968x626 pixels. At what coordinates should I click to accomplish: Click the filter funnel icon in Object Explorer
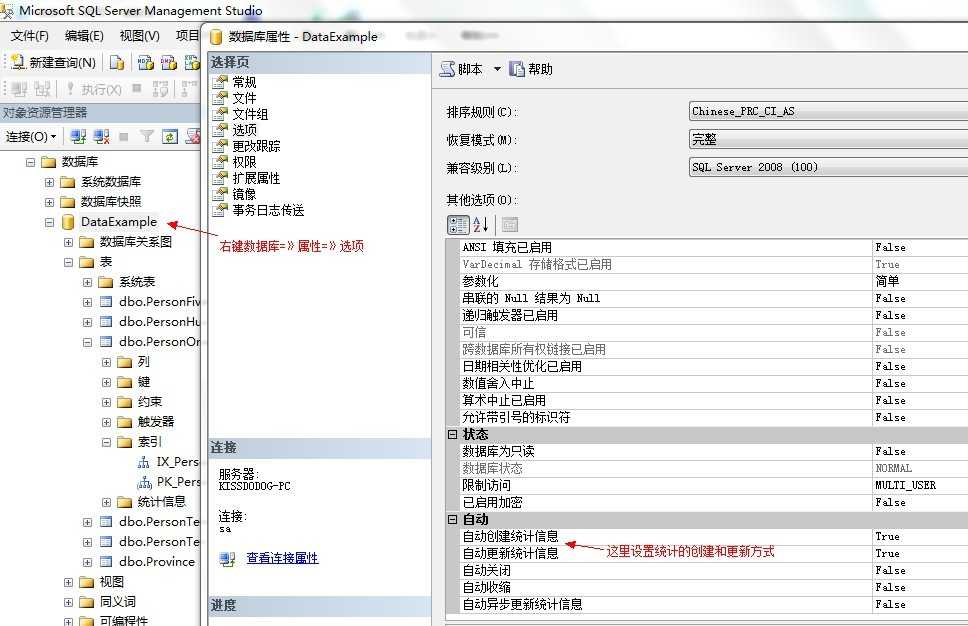146,136
